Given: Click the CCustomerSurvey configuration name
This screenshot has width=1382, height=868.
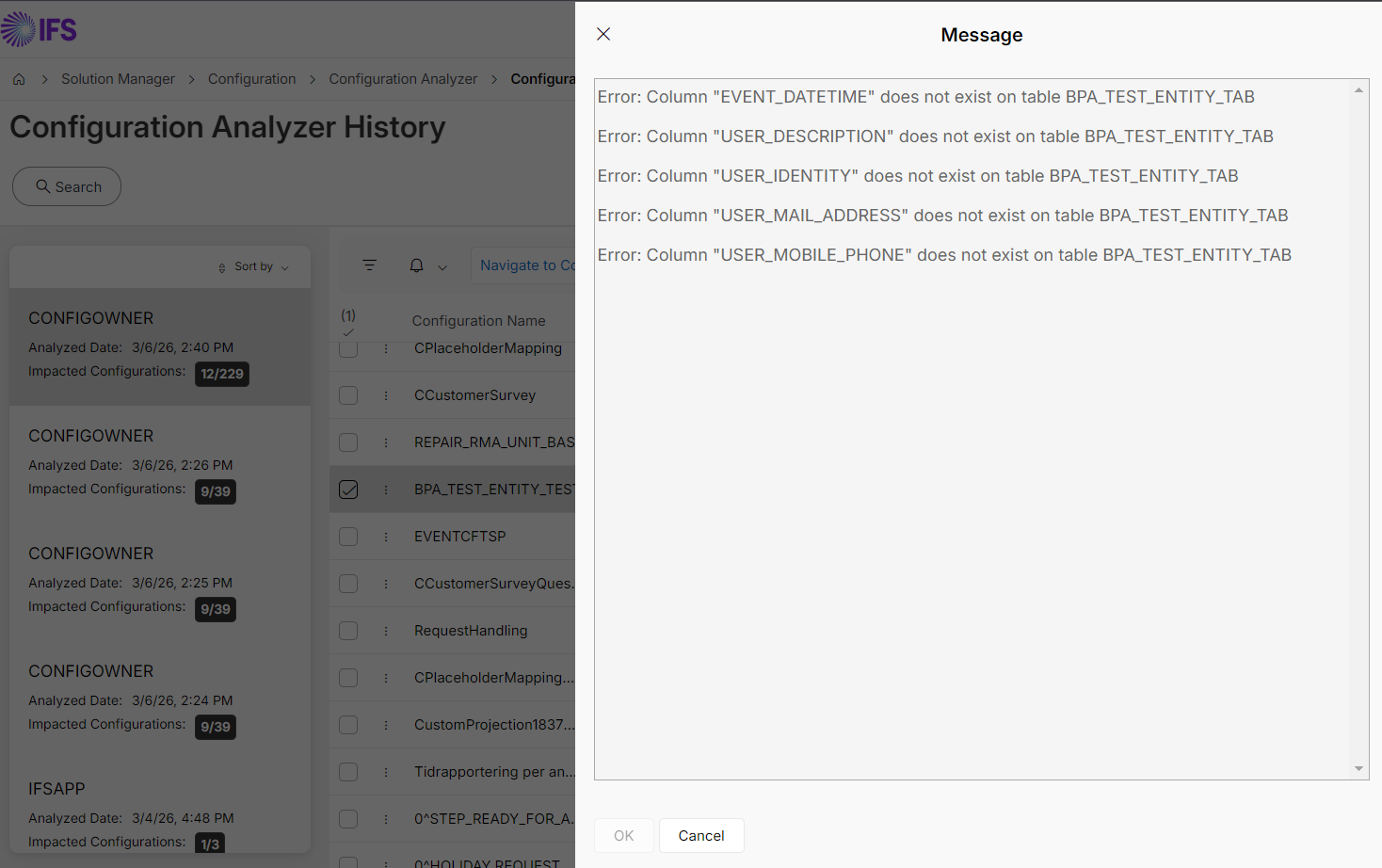Looking at the screenshot, I should [x=474, y=395].
